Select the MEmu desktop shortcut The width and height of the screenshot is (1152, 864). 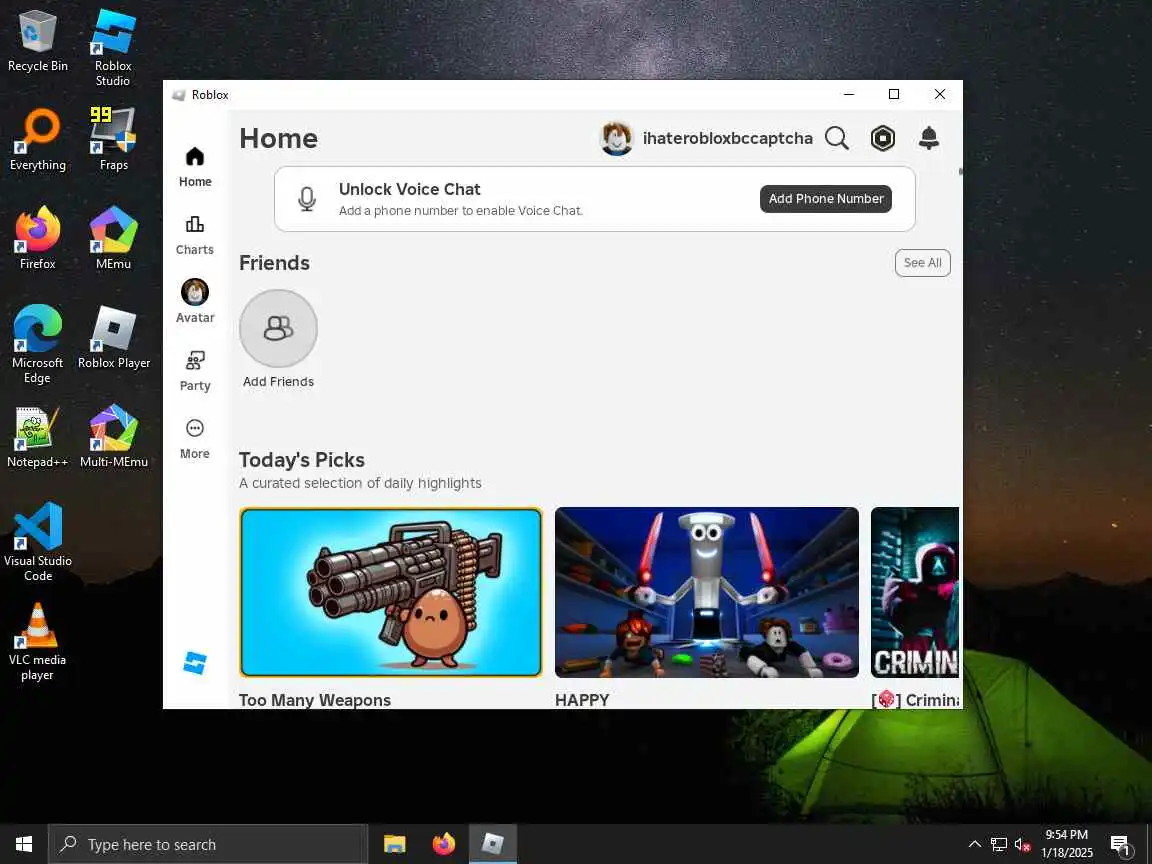tap(113, 238)
